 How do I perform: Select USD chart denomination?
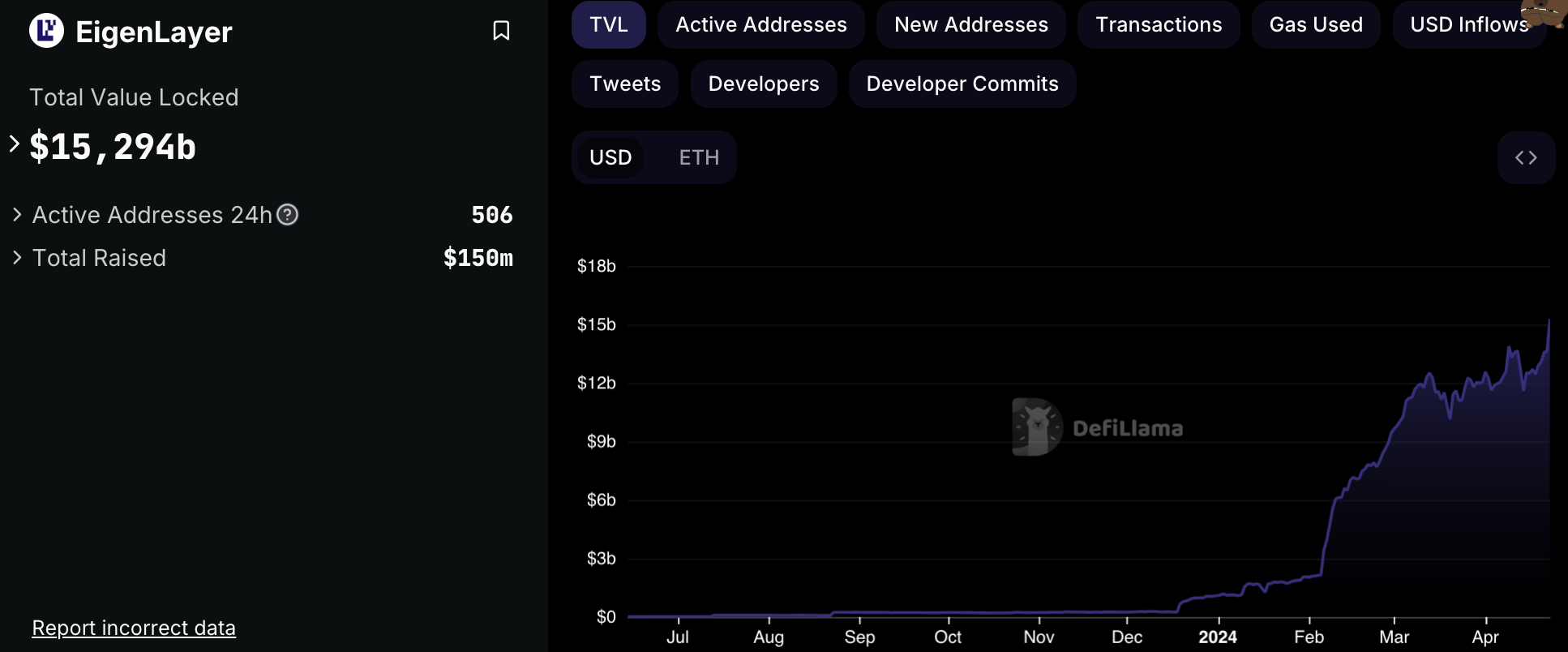pyautogui.click(x=610, y=157)
